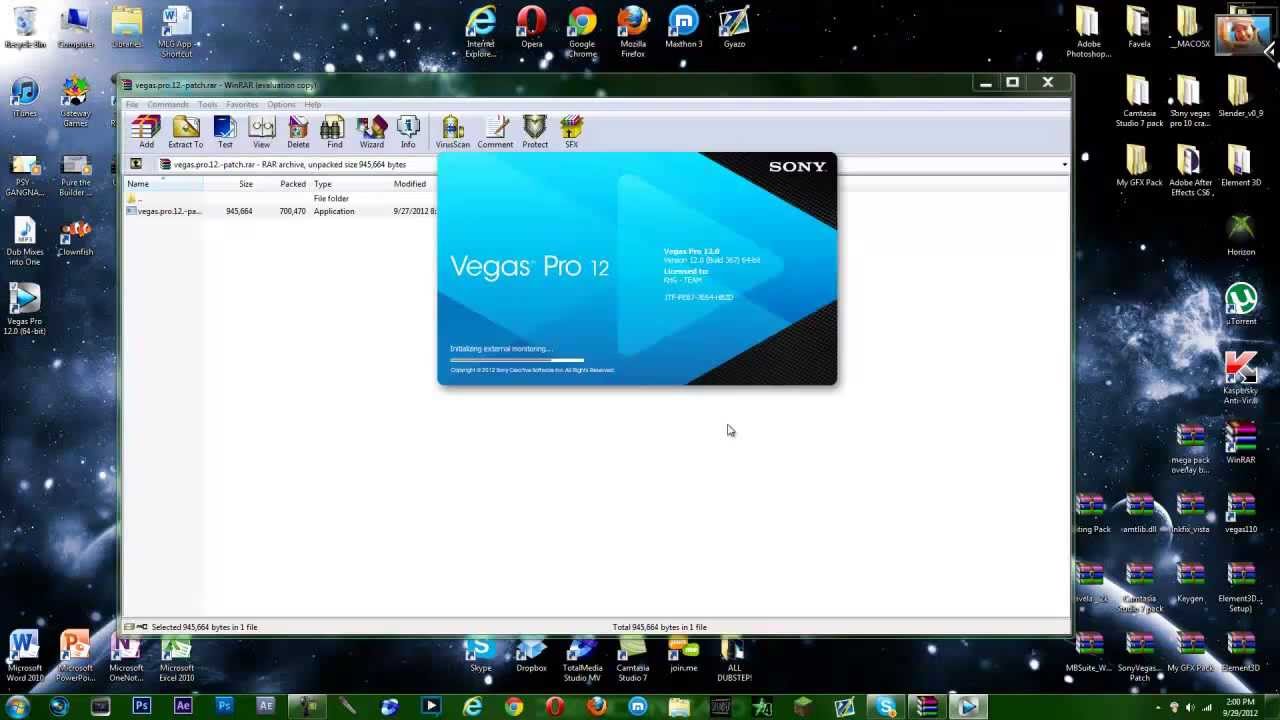This screenshot has height=720, width=1280.
Task: Sort by the Modified column header
Action: 413,184
